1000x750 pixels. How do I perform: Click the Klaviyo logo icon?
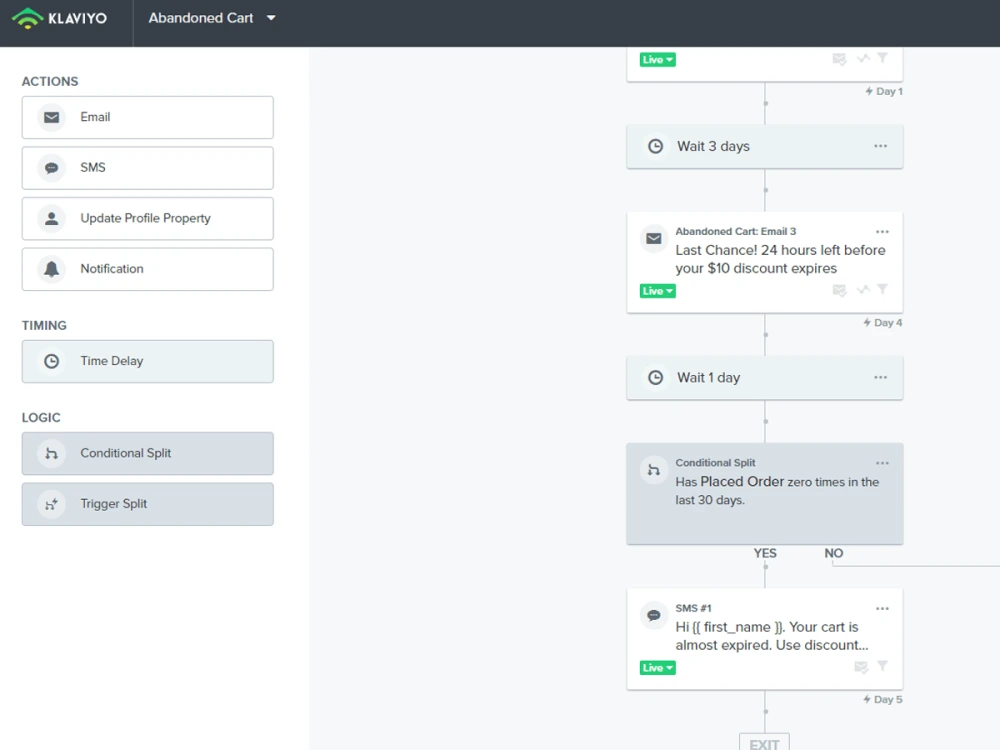coord(28,17)
